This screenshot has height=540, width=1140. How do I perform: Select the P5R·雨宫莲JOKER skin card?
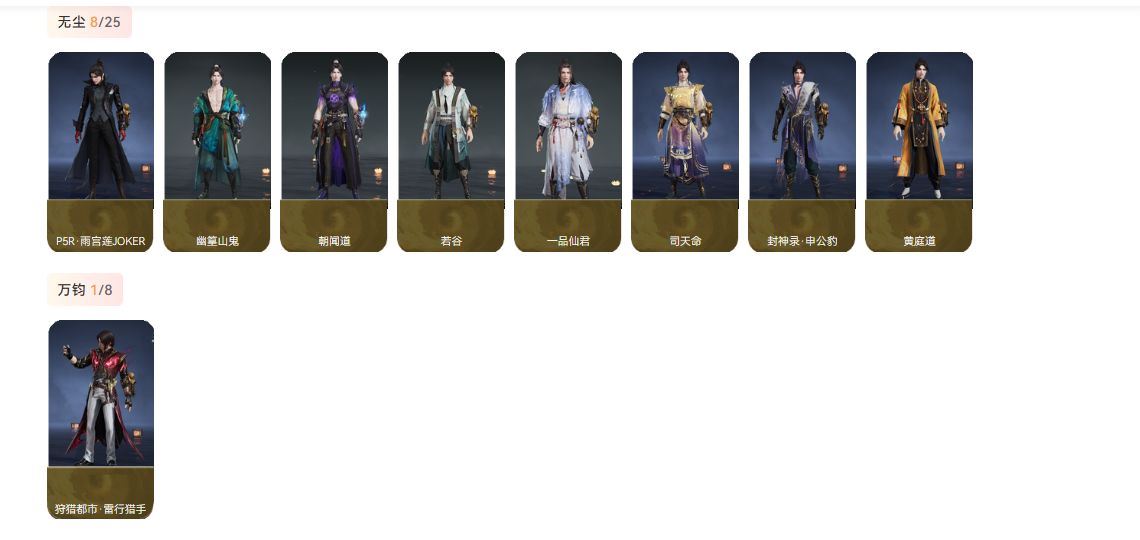(x=101, y=152)
